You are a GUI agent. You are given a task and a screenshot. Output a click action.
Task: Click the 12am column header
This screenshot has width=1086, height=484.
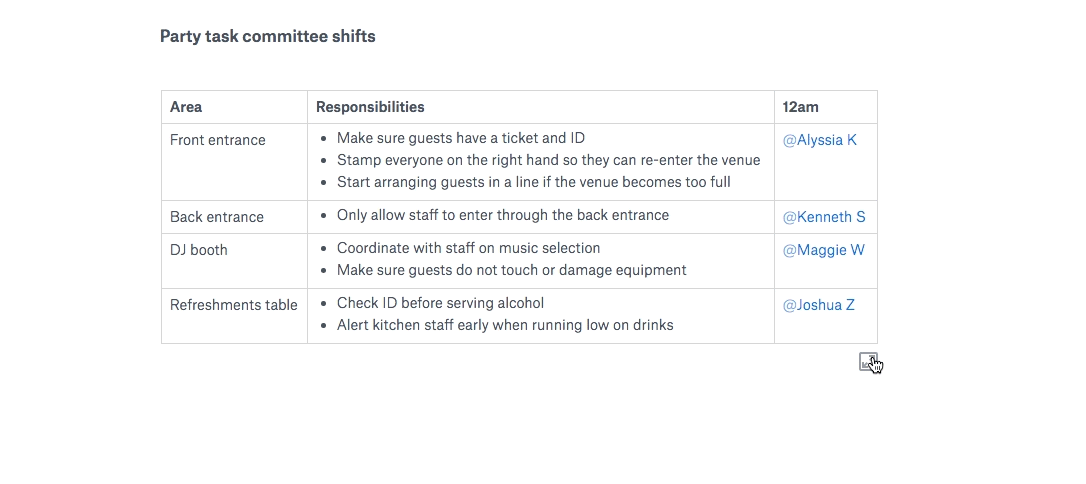(x=800, y=107)
